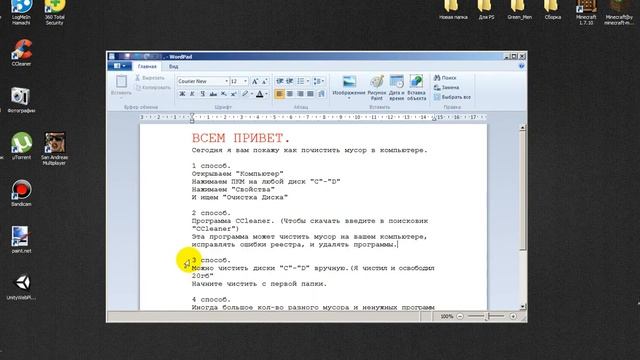
Task: Open the WordPad file menu button
Action: point(119,66)
